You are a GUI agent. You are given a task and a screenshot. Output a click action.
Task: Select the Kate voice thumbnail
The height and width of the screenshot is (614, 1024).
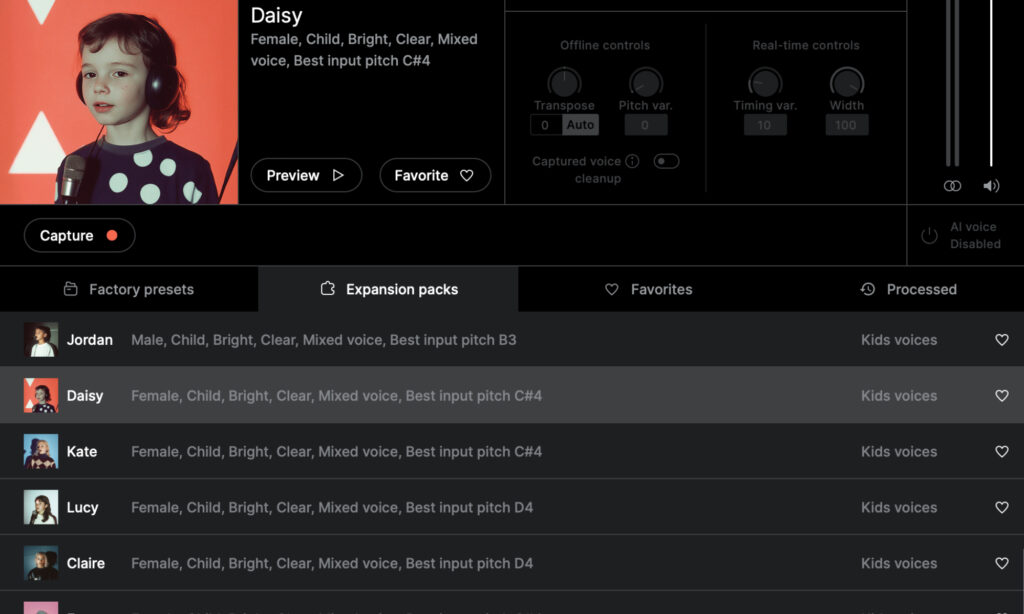point(41,452)
